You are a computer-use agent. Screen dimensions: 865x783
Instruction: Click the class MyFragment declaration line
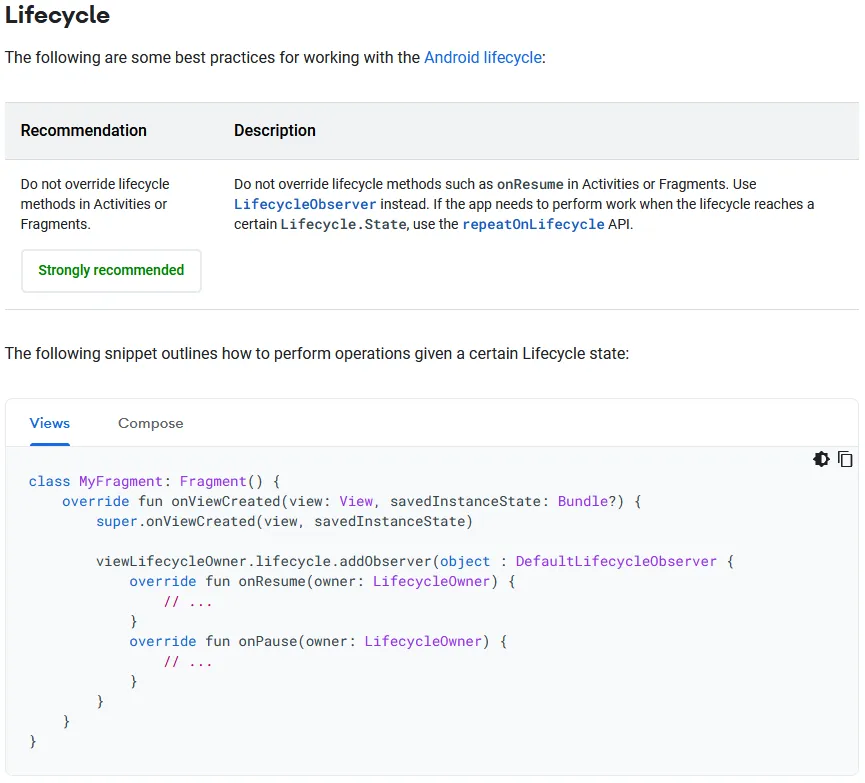pos(155,481)
